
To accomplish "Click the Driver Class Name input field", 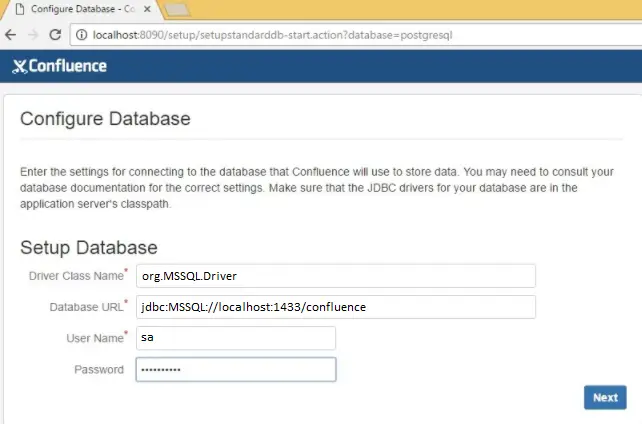I will (335, 276).
